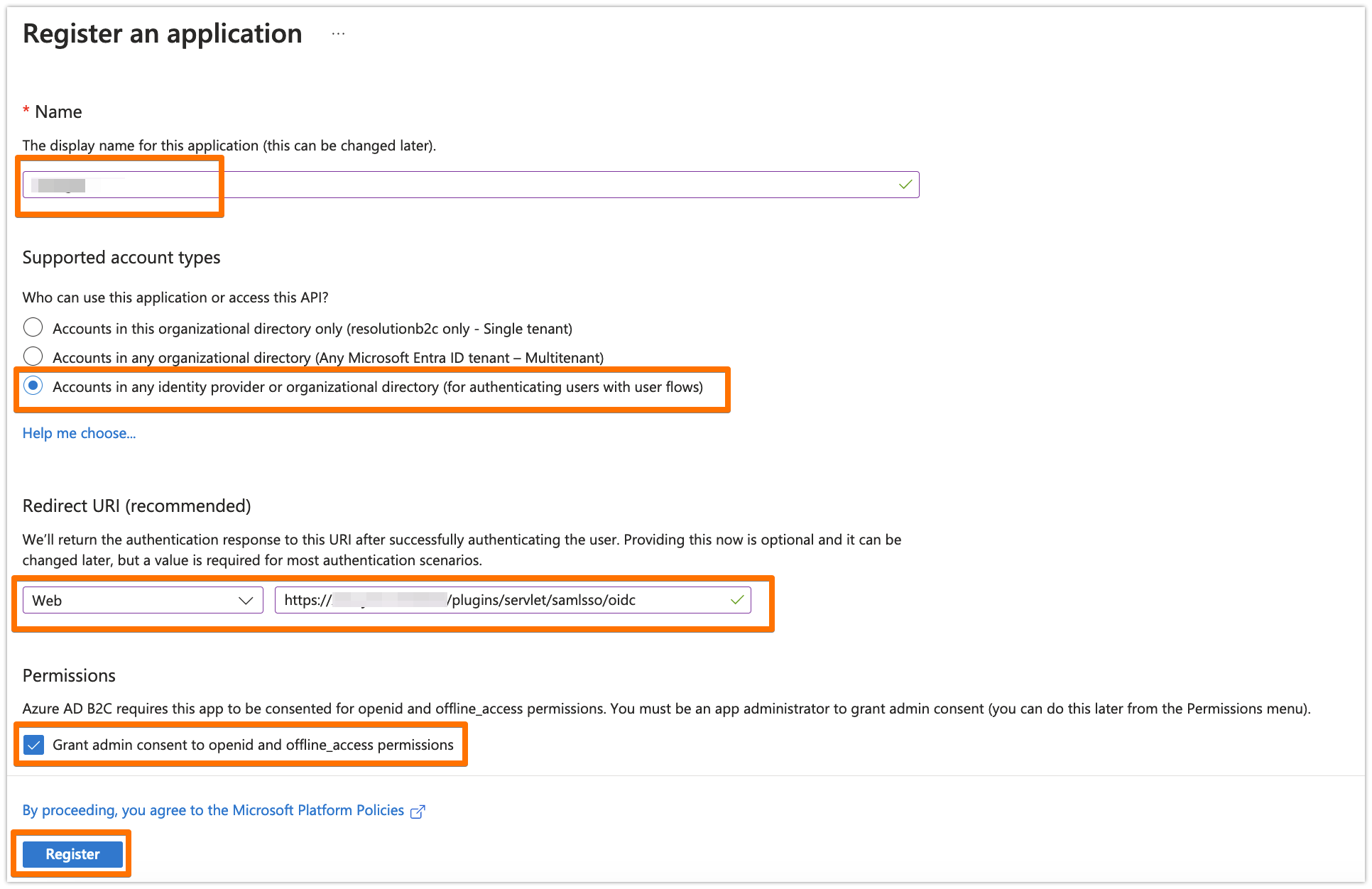Select the any identity provider accounts option
Image resolution: width=1372 pixels, height=889 pixels.
pyautogui.click(x=33, y=386)
